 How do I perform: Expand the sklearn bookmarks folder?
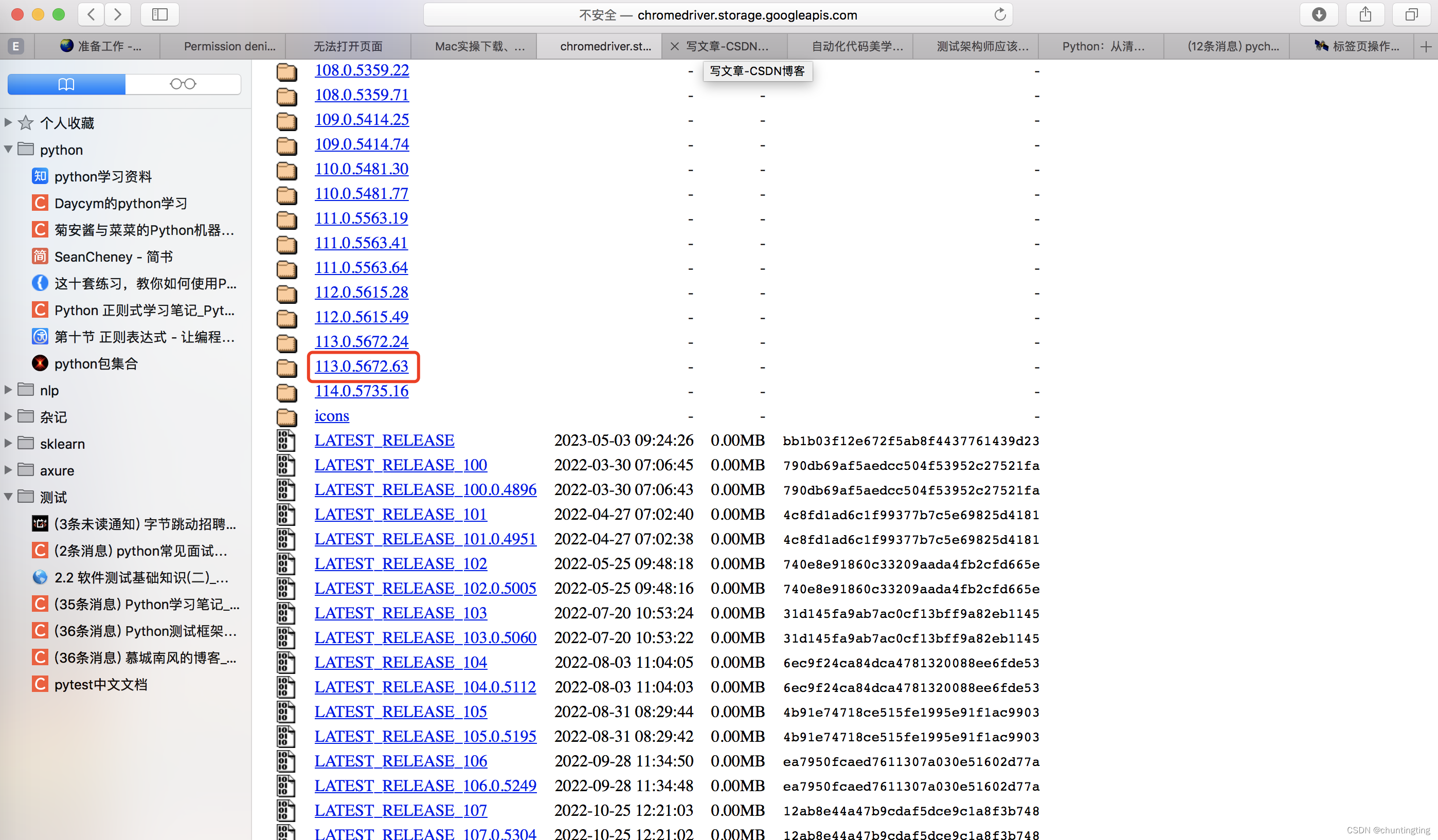(8, 443)
